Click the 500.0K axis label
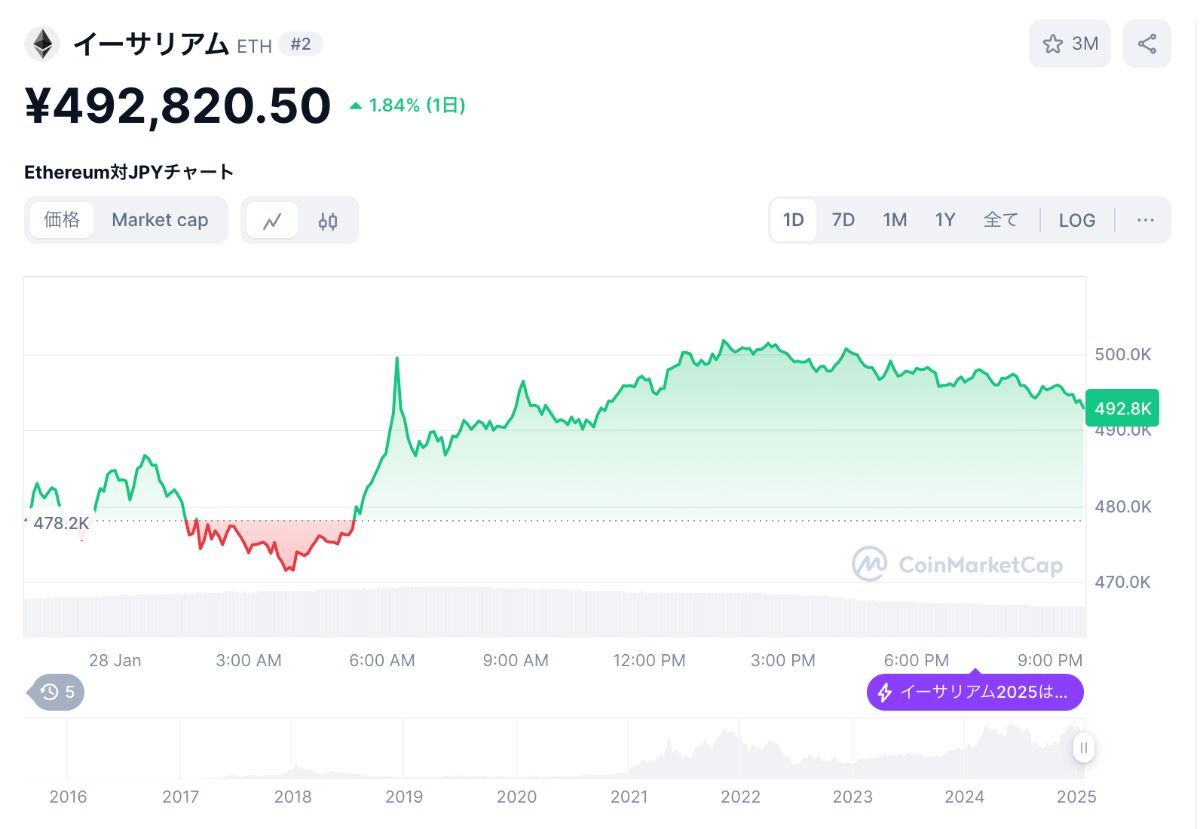The height and width of the screenshot is (829, 1200). 1123,354
